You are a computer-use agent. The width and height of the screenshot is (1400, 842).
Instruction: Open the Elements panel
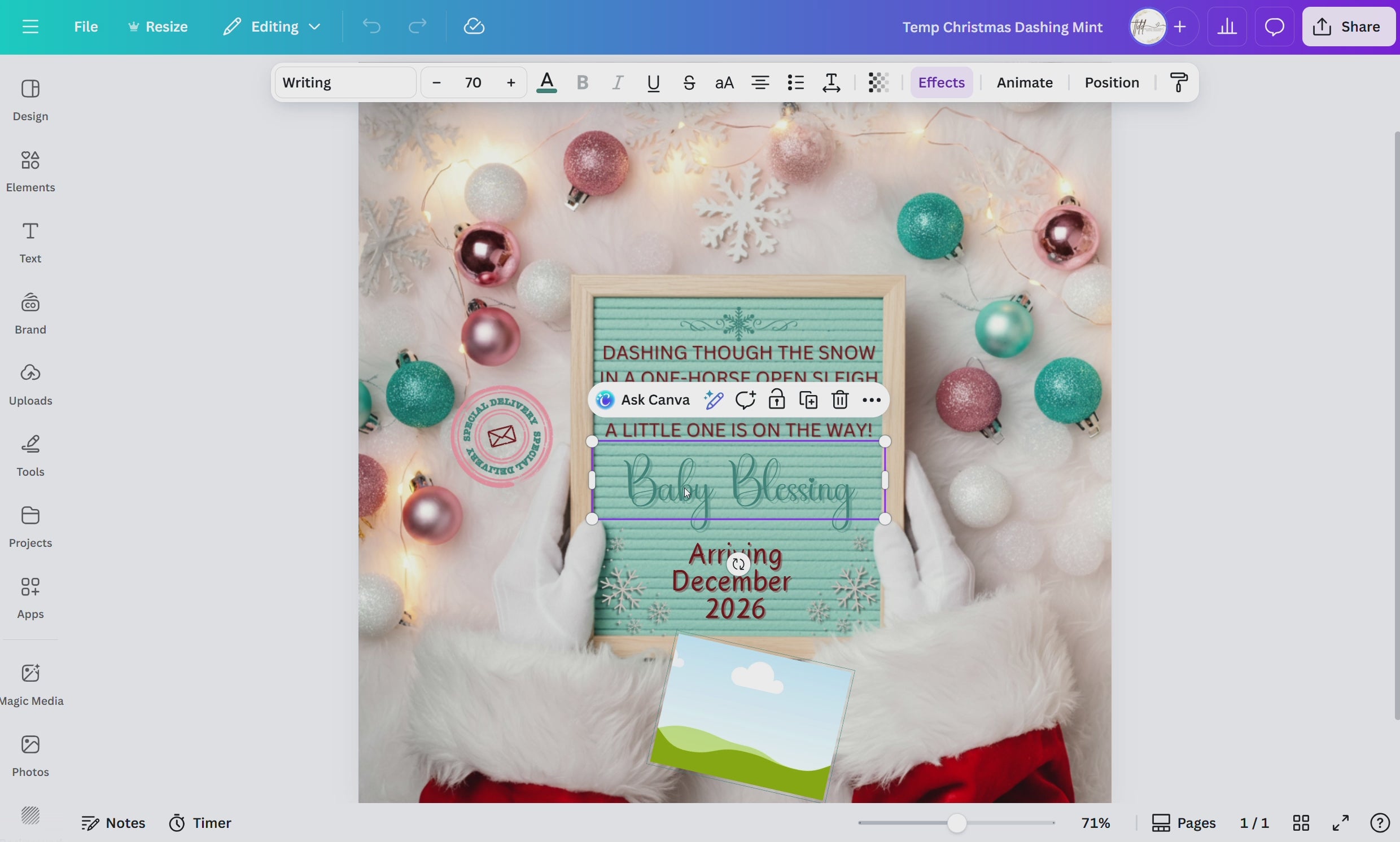pos(30,170)
